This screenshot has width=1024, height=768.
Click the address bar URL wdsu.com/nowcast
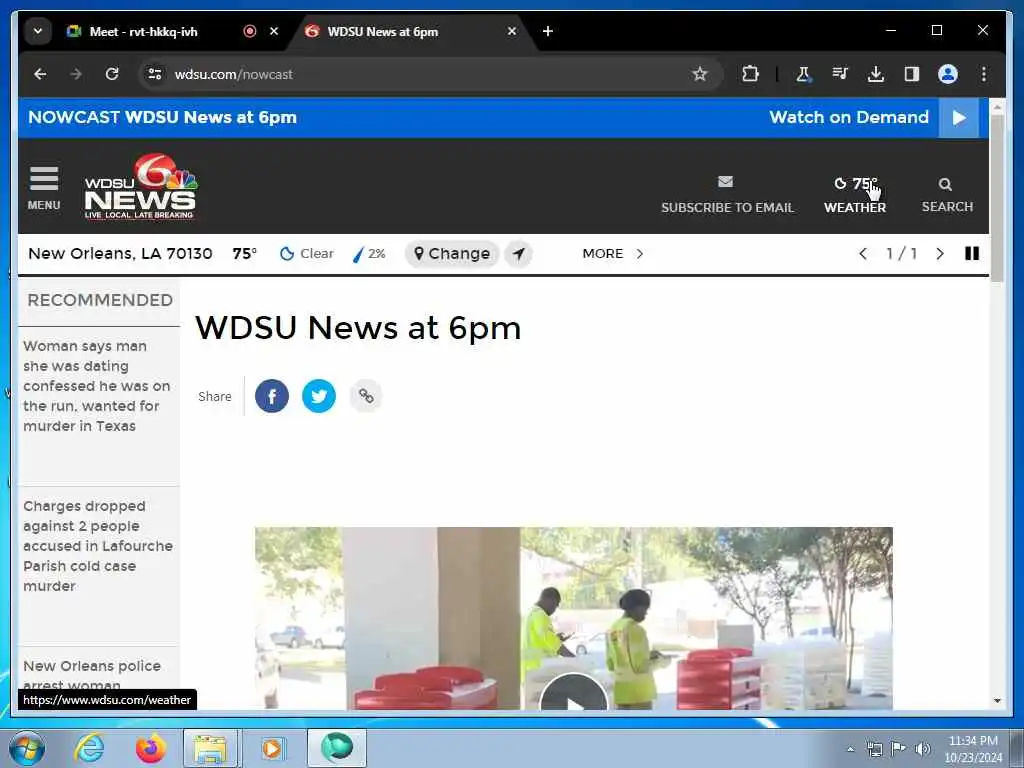click(x=233, y=74)
